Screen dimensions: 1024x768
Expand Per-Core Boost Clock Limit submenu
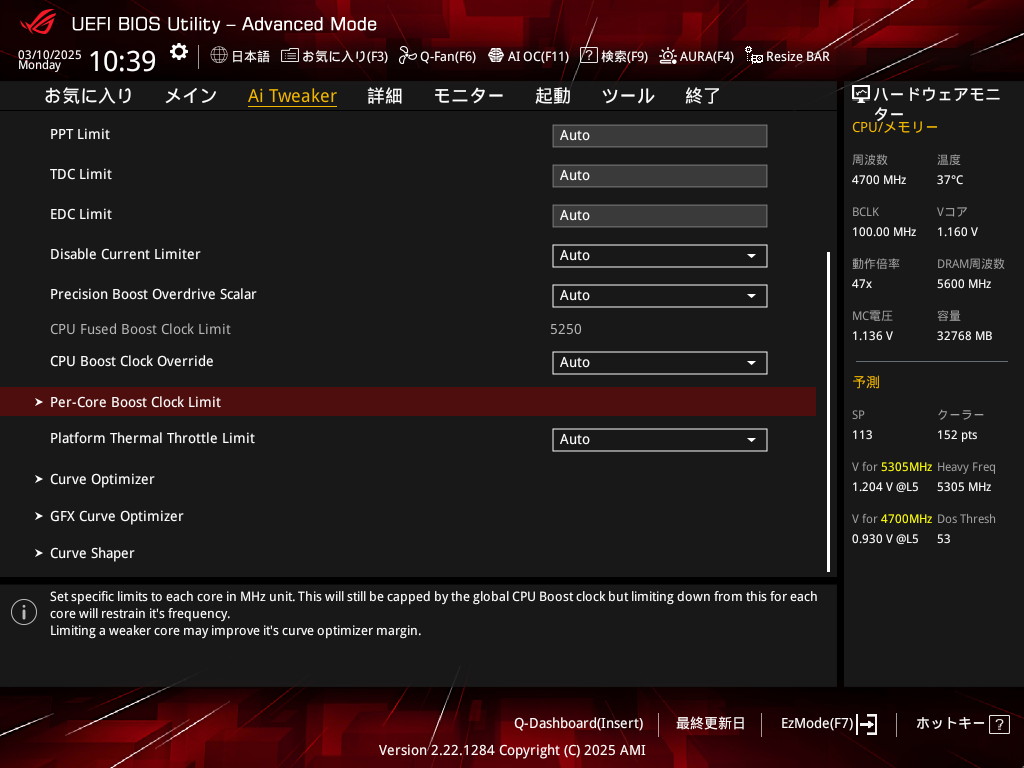tap(408, 402)
